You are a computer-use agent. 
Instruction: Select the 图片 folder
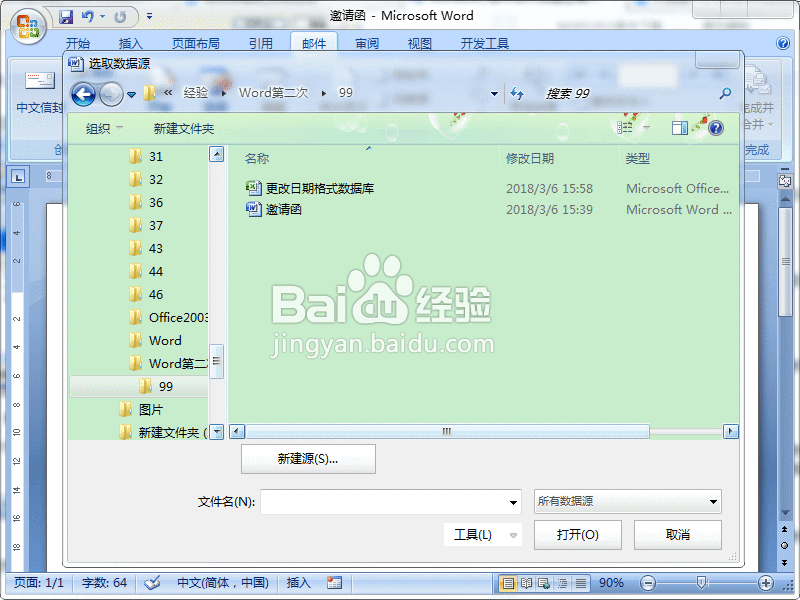click(x=140, y=409)
